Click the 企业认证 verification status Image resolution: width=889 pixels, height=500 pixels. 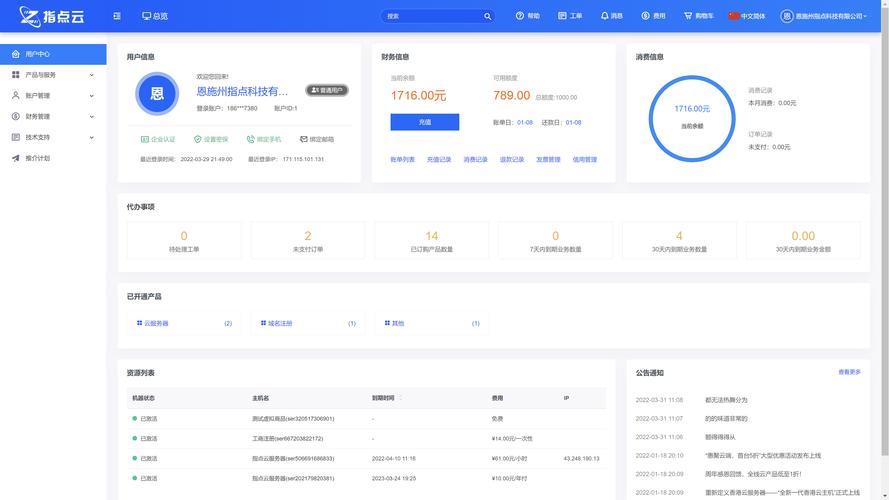[x=158, y=139]
